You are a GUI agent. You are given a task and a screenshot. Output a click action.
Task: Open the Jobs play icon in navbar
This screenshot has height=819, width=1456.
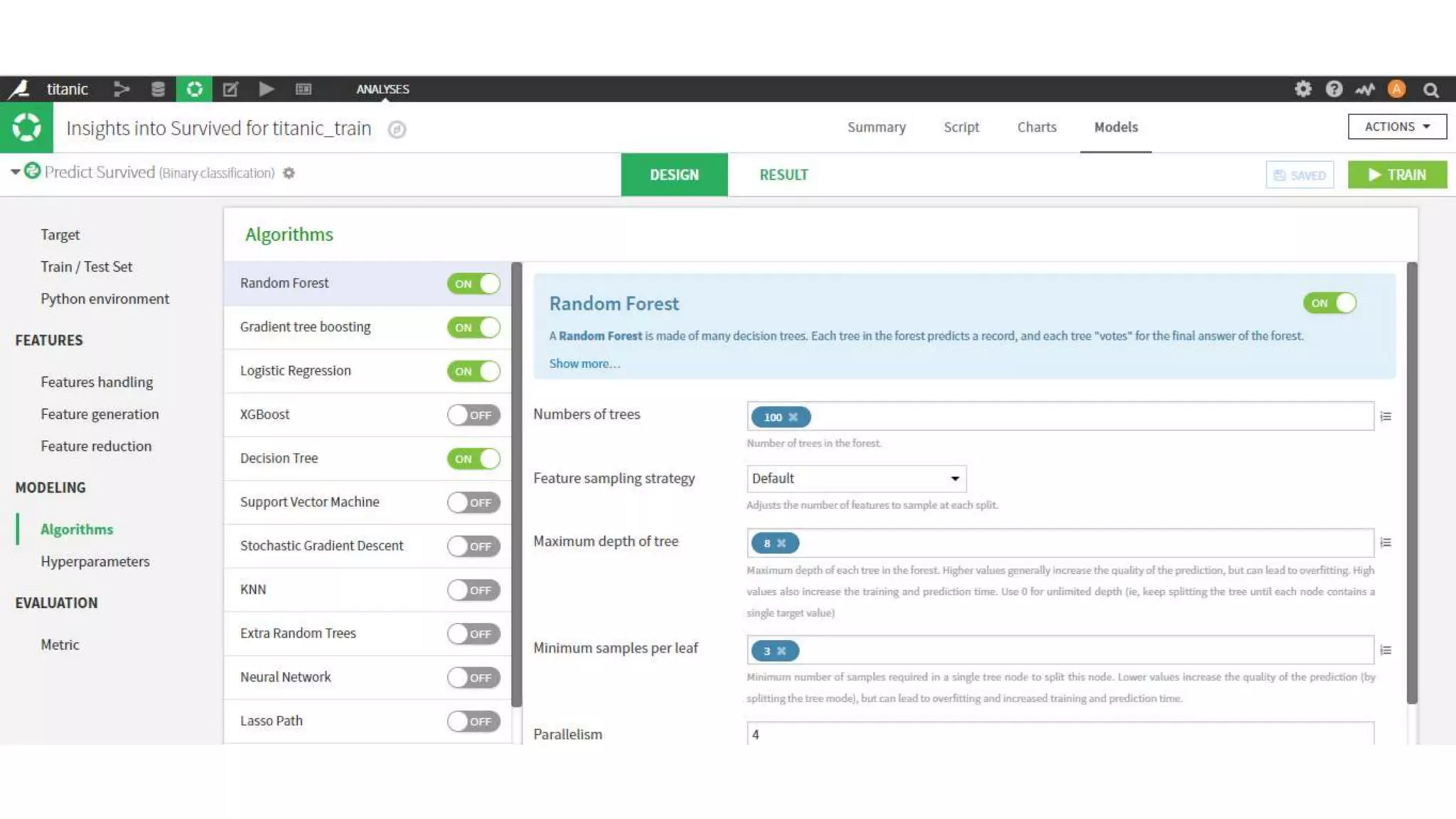click(267, 89)
